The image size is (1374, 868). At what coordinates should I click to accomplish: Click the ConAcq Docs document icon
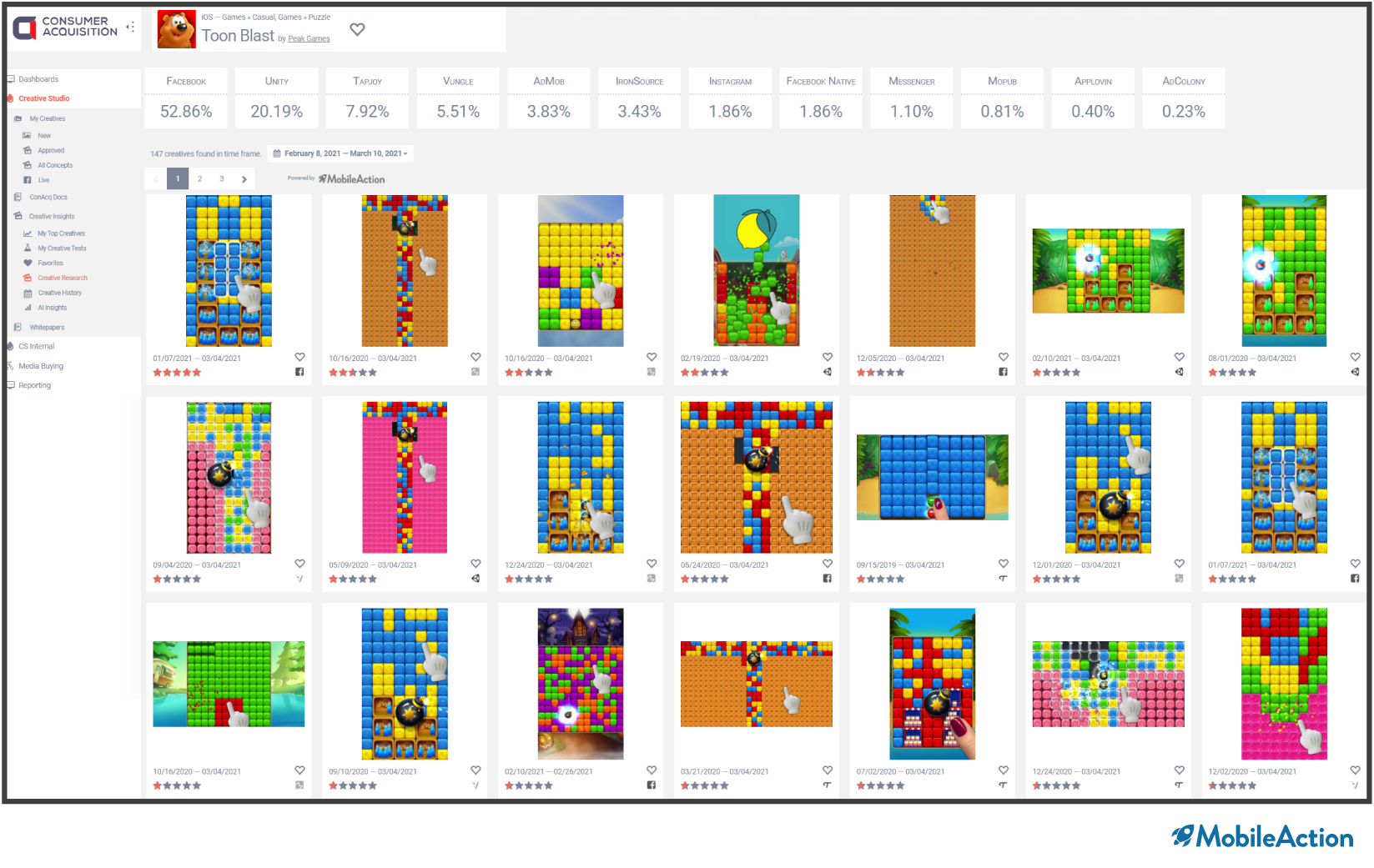pyautogui.click(x=18, y=197)
